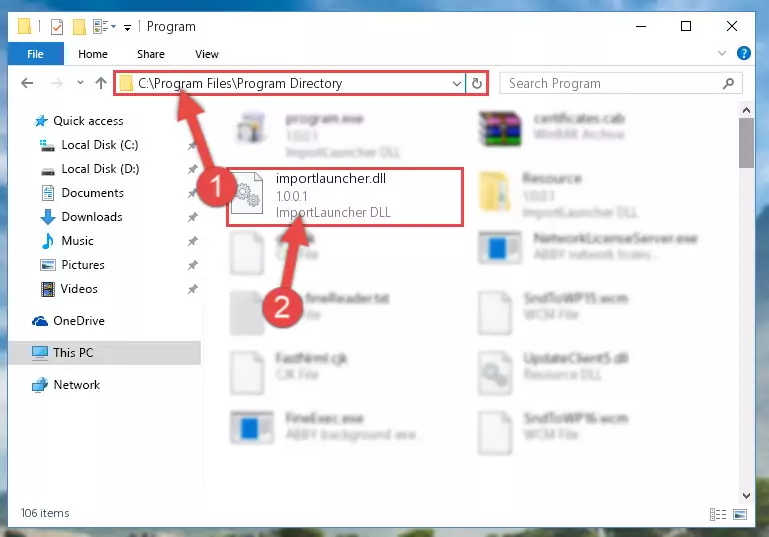Select the Resource zipped folder

(x=557, y=195)
